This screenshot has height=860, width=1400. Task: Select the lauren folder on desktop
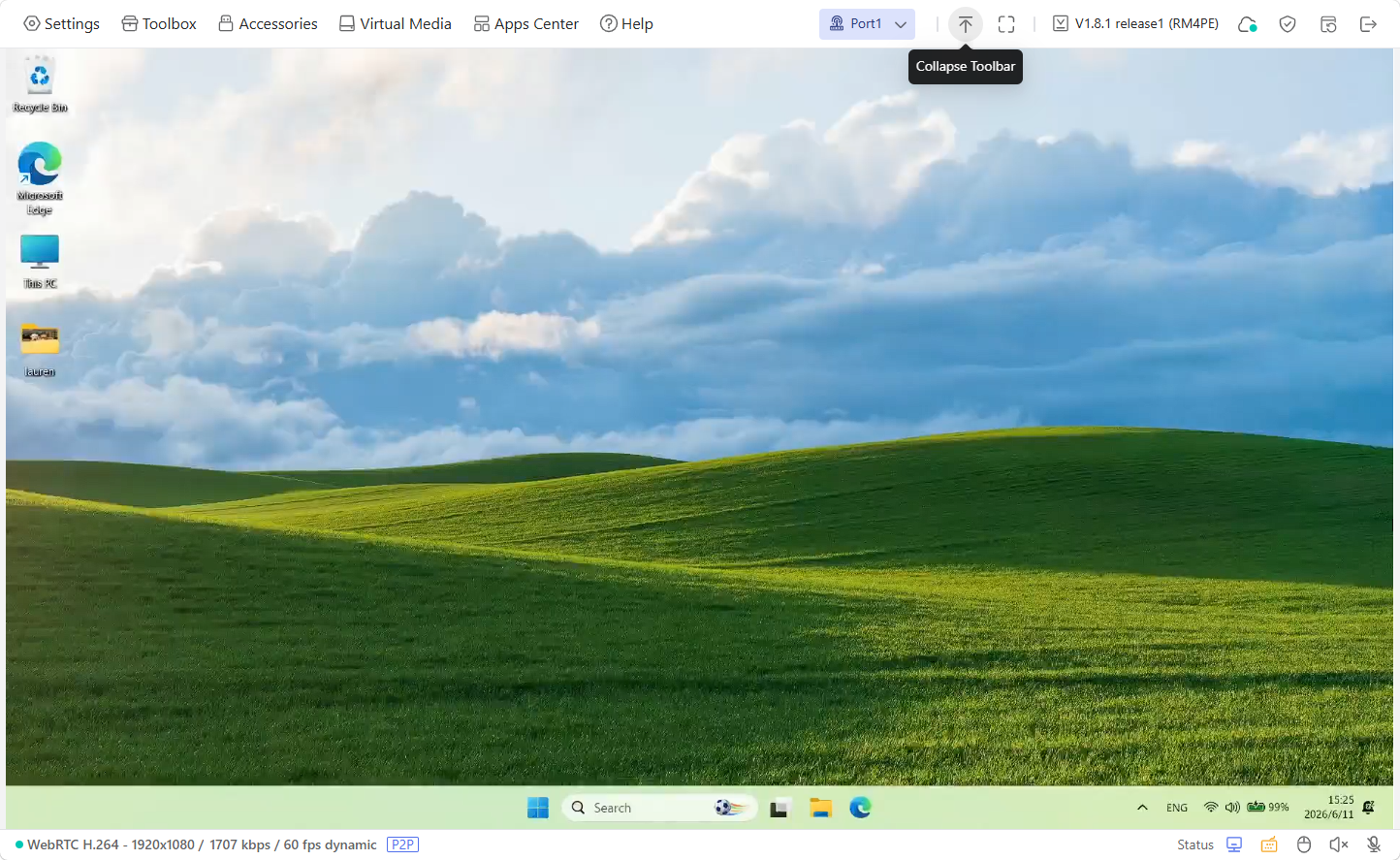click(x=40, y=350)
